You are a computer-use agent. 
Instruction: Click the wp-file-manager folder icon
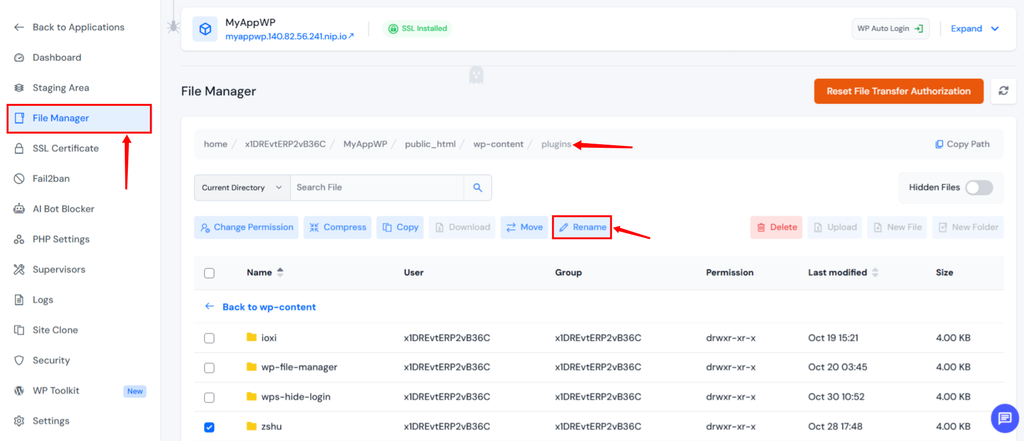coord(251,367)
